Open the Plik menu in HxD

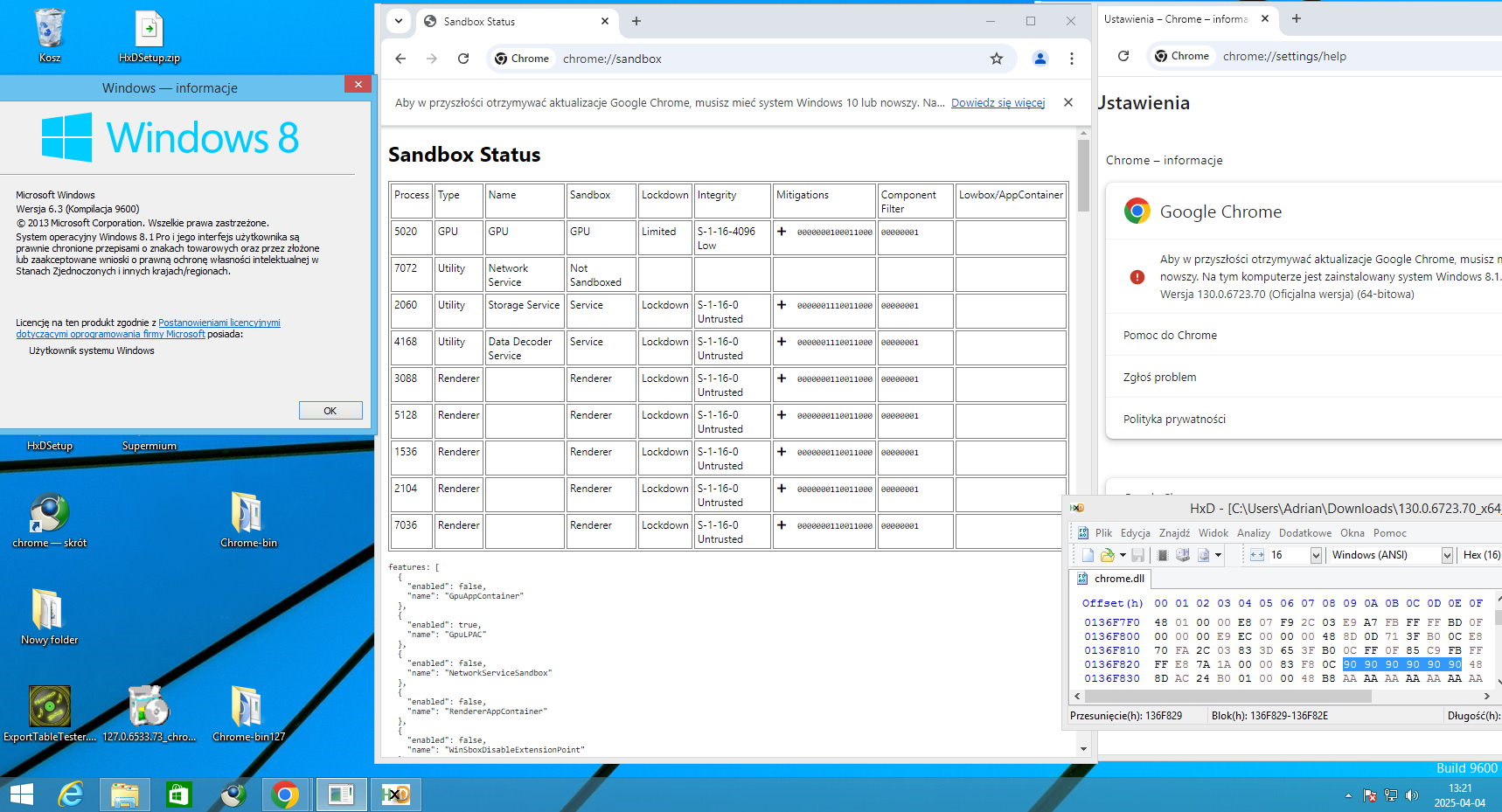[1103, 533]
